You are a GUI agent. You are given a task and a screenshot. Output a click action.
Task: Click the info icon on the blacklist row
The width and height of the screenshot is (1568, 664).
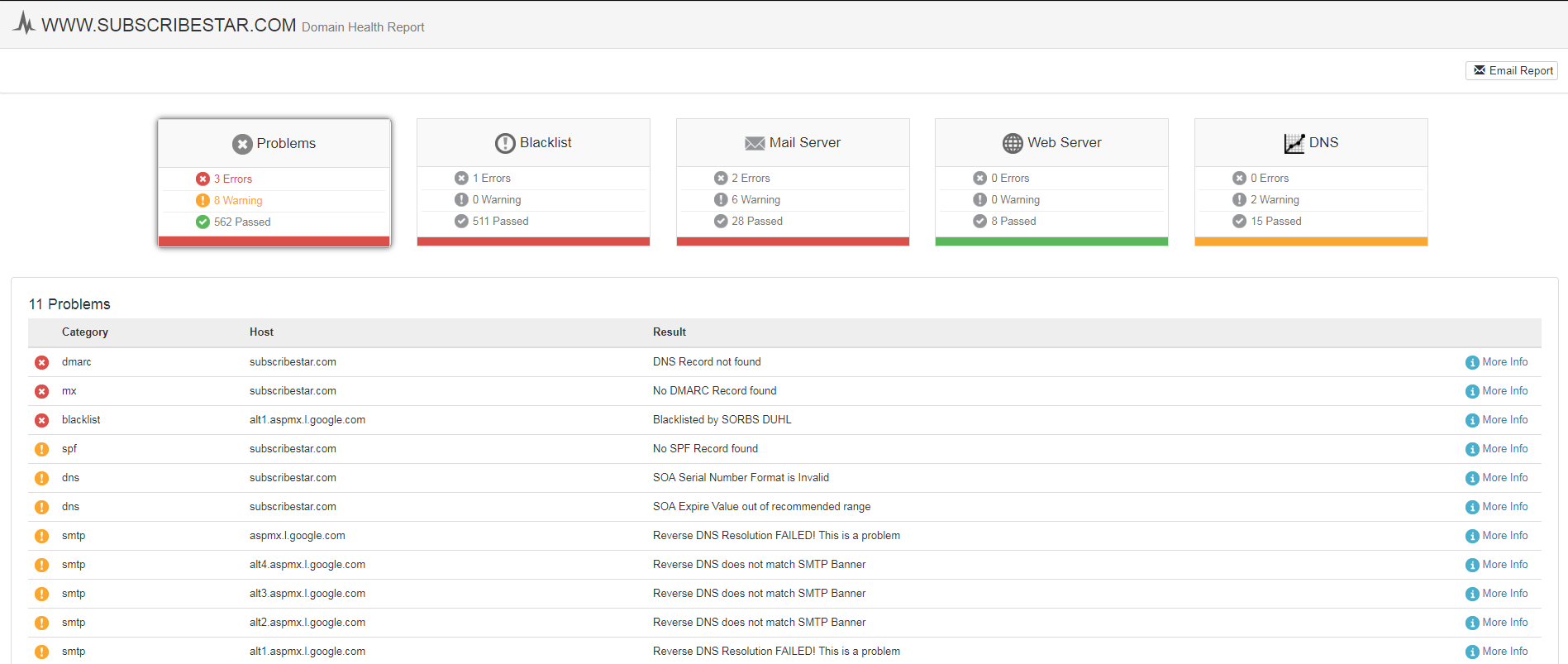(1472, 420)
